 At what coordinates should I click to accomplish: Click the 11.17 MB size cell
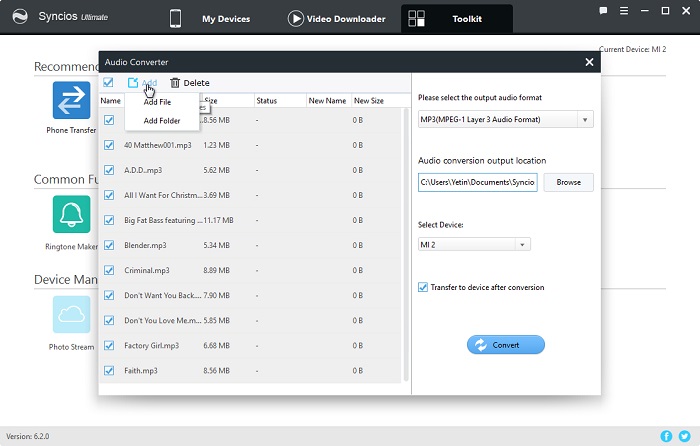tap(218, 221)
